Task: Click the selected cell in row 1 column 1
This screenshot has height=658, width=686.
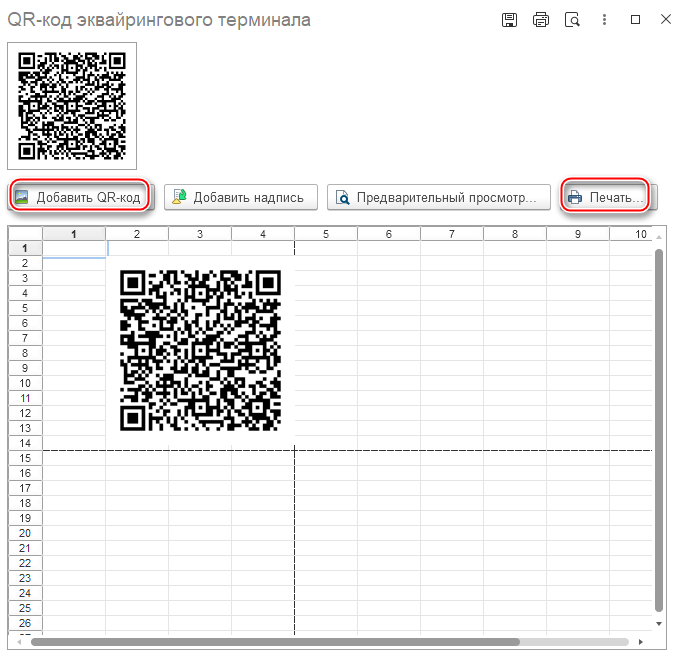Action: tap(74, 248)
